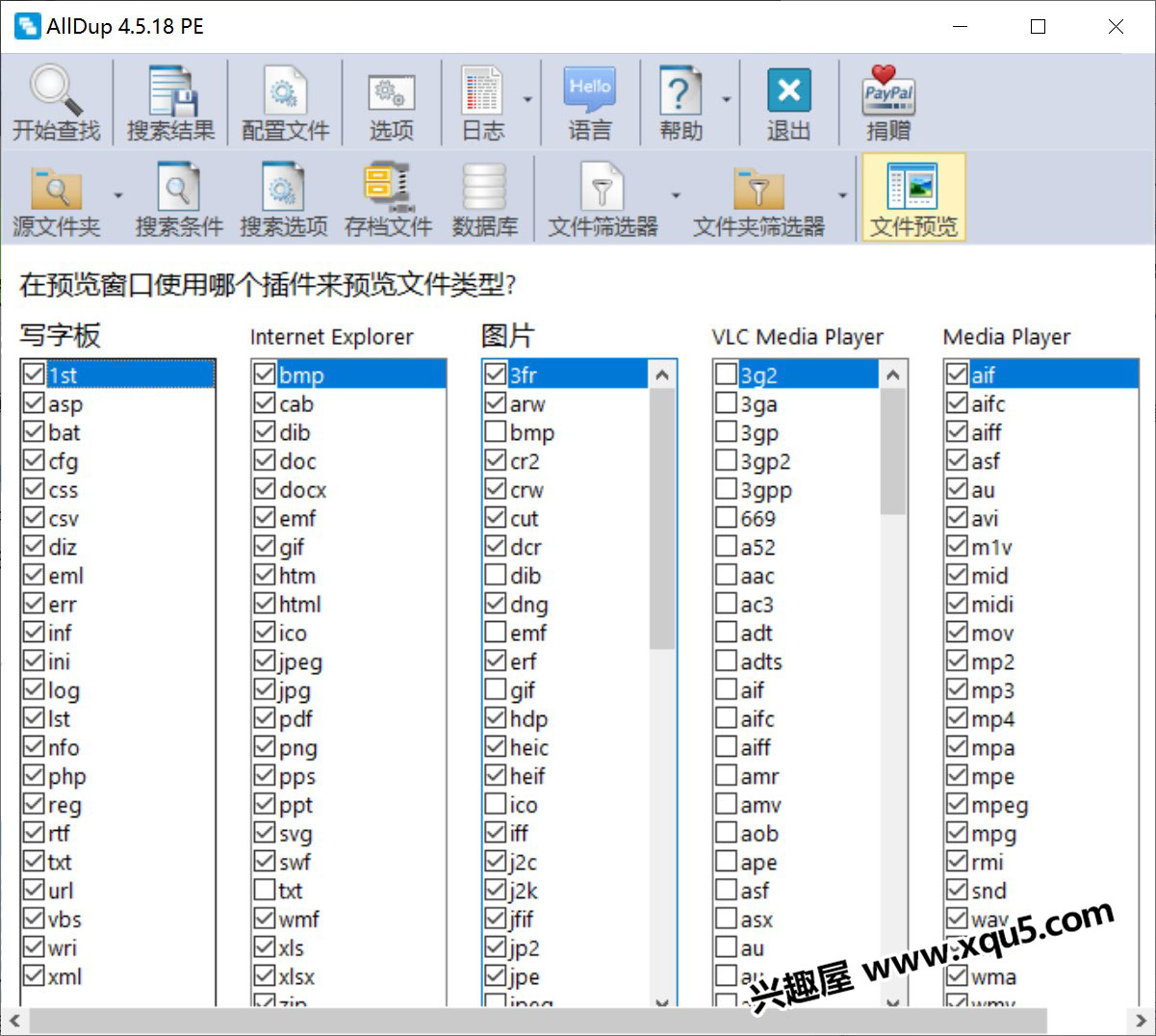The width and height of the screenshot is (1156, 1036).
Task: Click the 图片 list scrollbar thumb
Action: click(x=662, y=519)
